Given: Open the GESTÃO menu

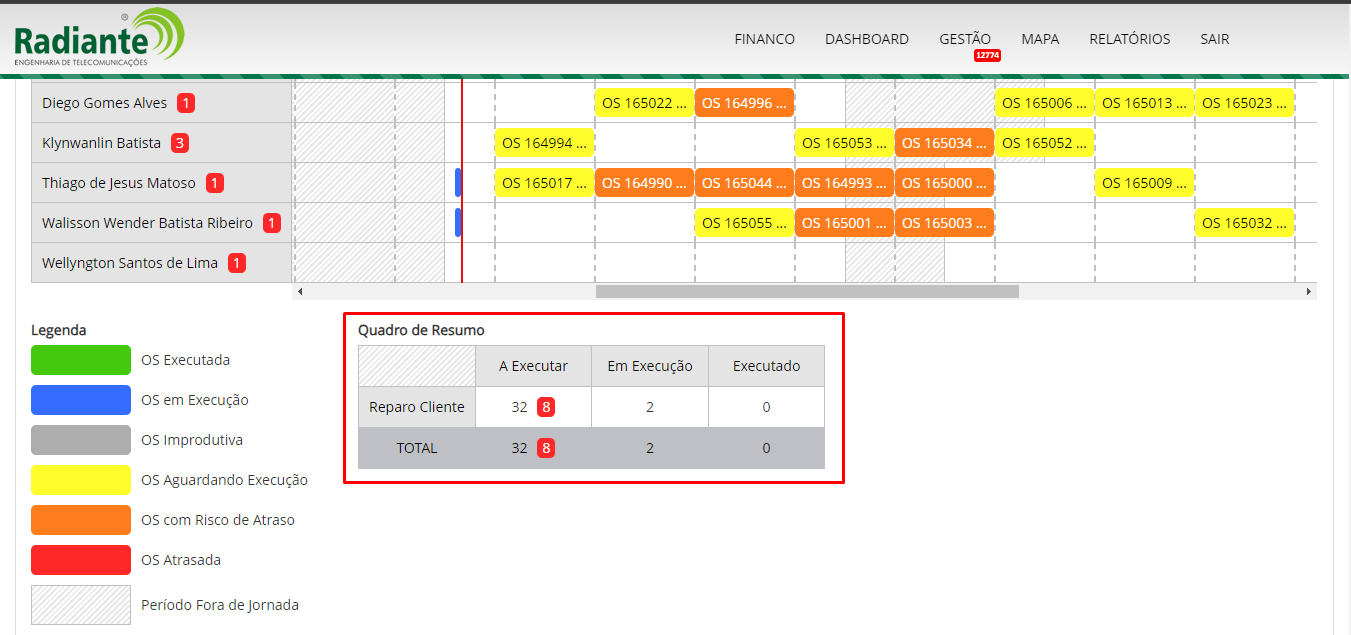Looking at the screenshot, I should 964,39.
